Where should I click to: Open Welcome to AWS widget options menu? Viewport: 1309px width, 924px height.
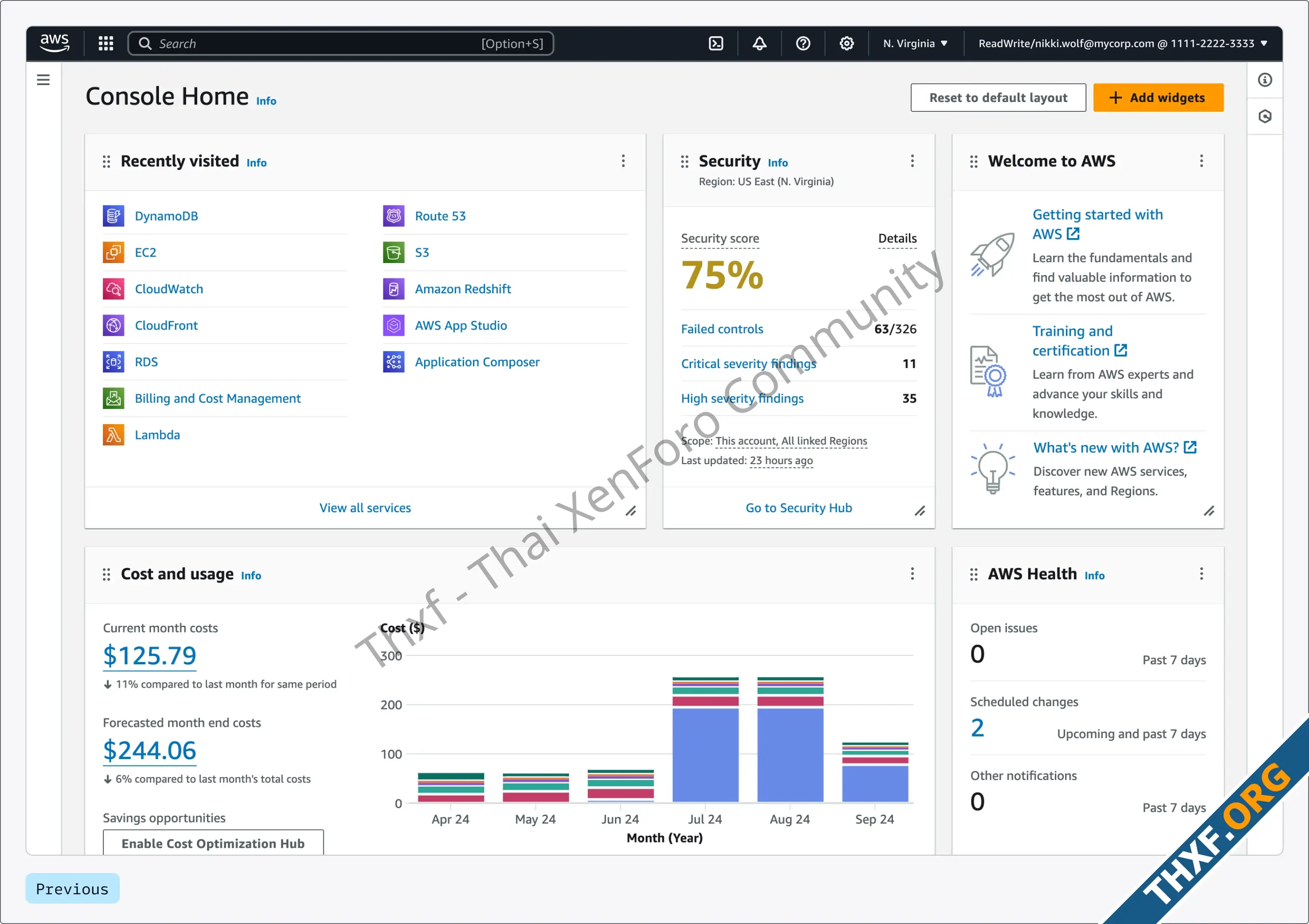click(x=1201, y=161)
